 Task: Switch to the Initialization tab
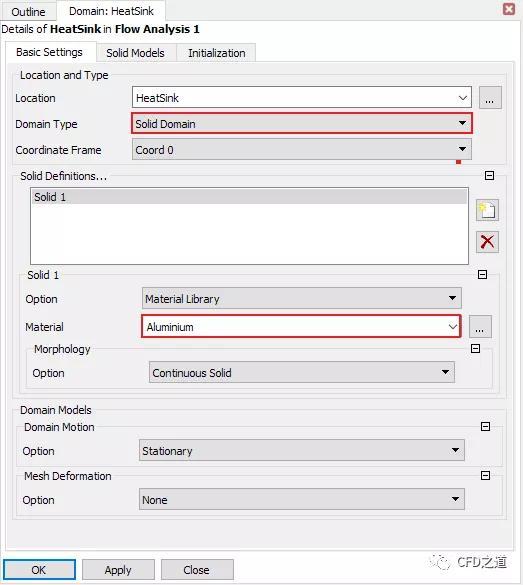pos(217,53)
